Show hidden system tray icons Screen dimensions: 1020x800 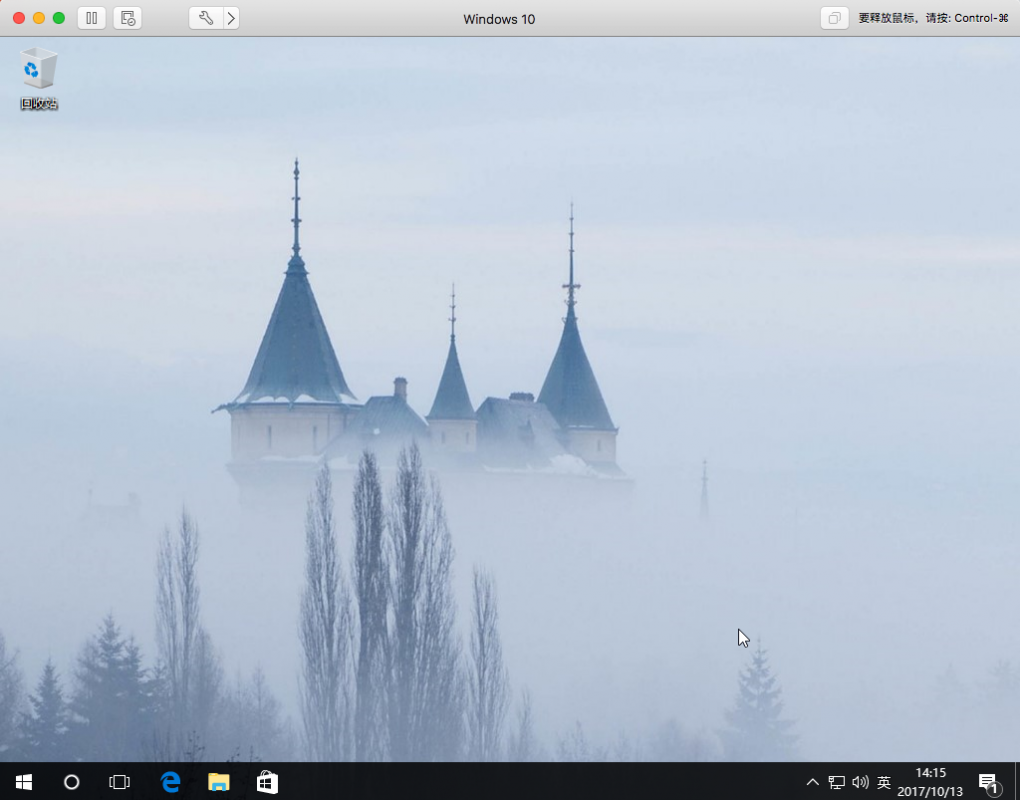click(x=812, y=782)
